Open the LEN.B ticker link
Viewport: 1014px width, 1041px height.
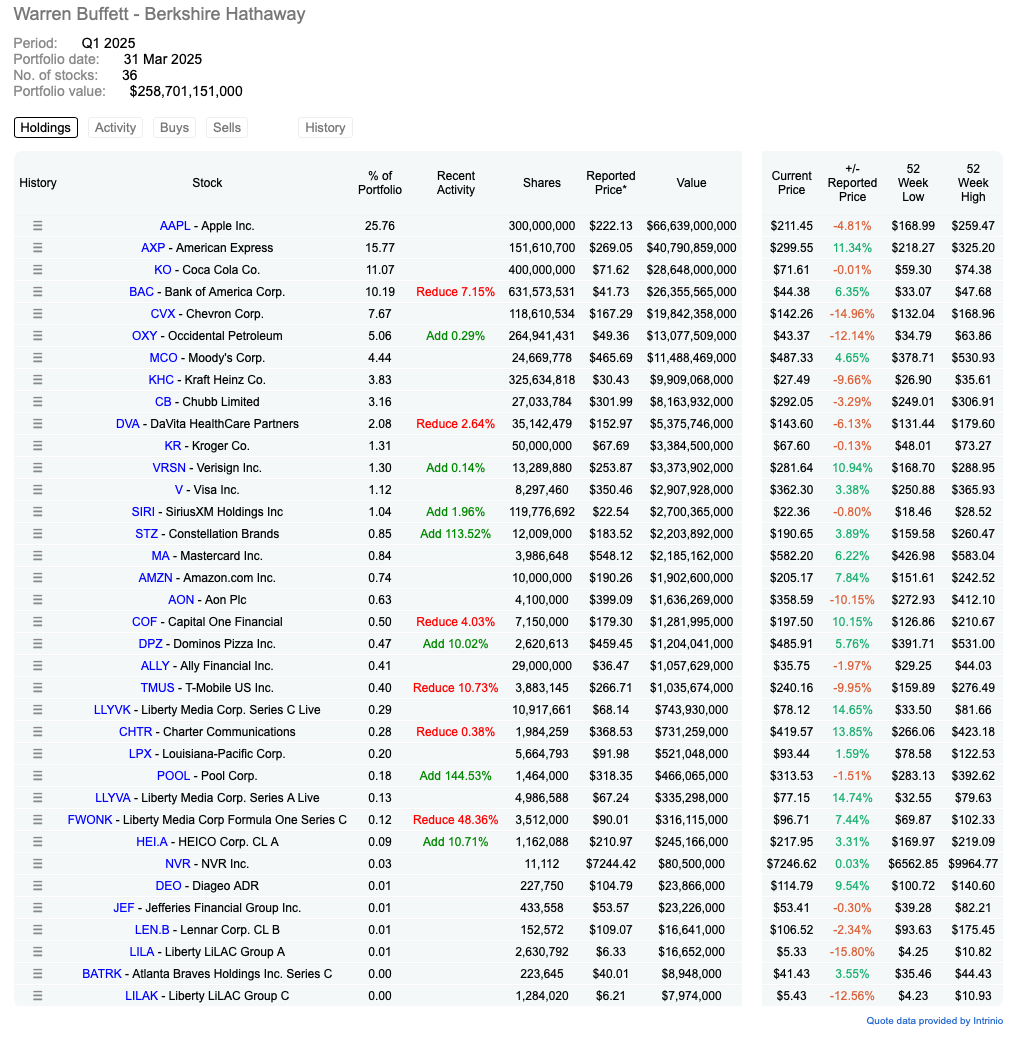152,929
